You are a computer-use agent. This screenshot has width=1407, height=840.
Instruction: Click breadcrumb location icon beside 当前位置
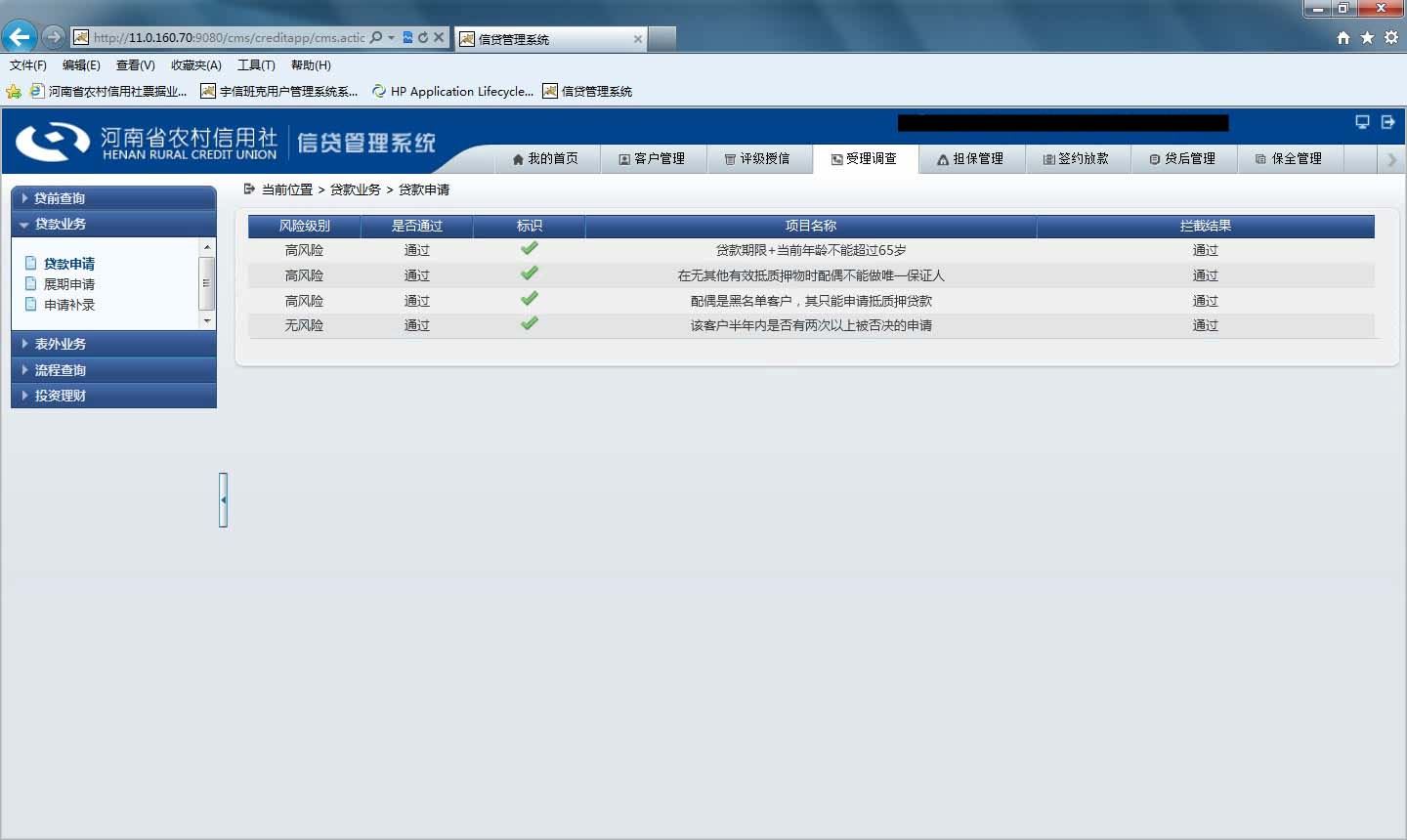(249, 189)
